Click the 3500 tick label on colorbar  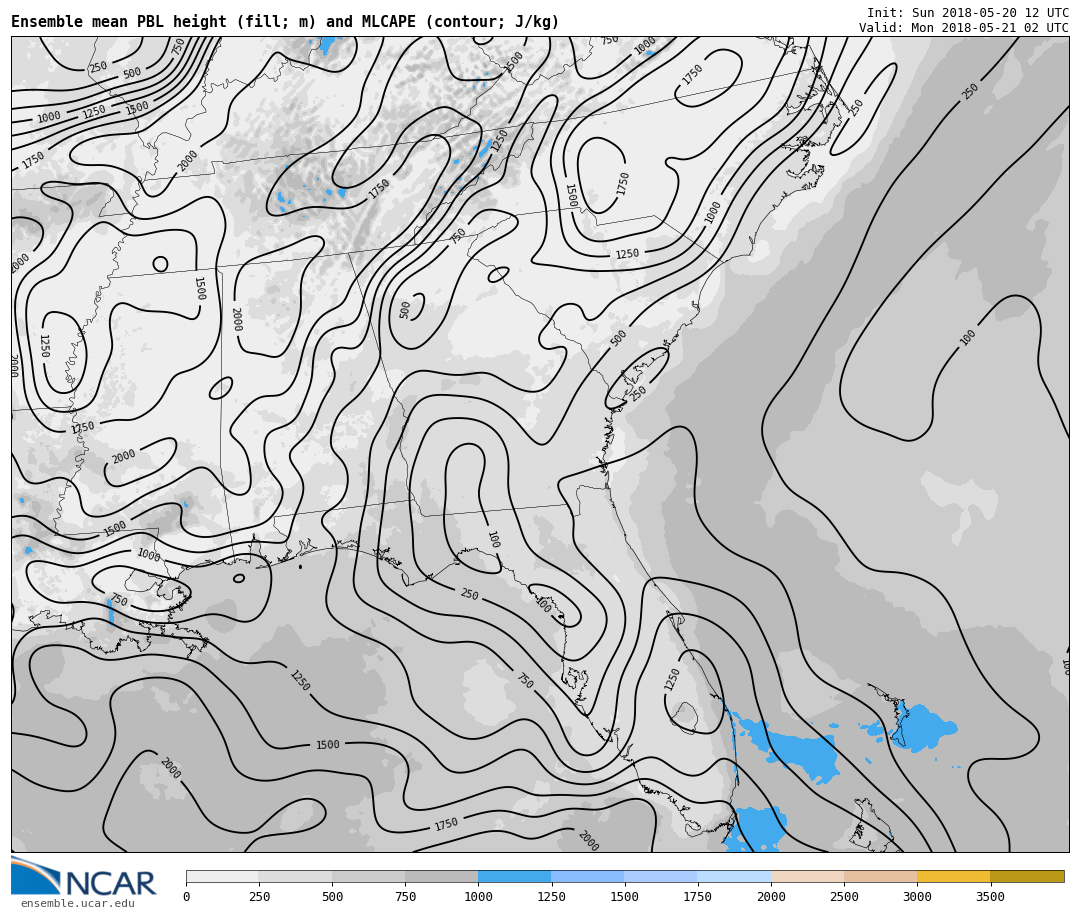pos(990,897)
